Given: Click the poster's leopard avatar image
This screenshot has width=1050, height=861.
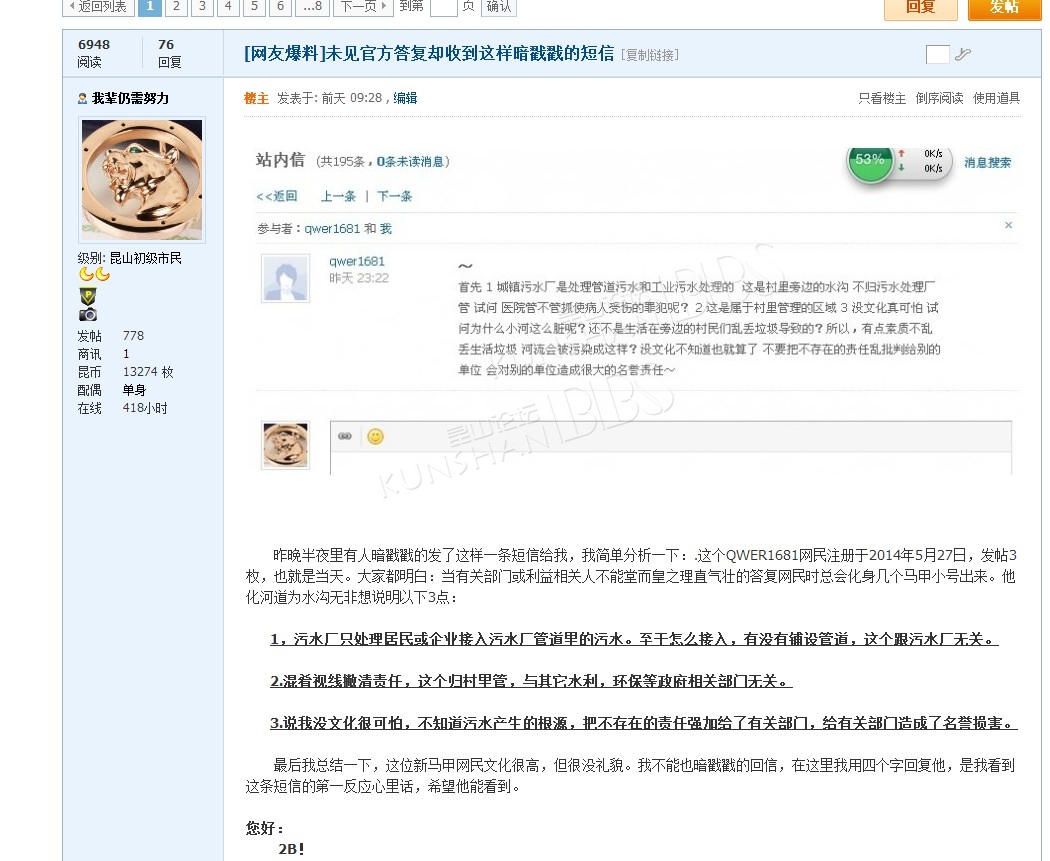Looking at the screenshot, I should (142, 179).
